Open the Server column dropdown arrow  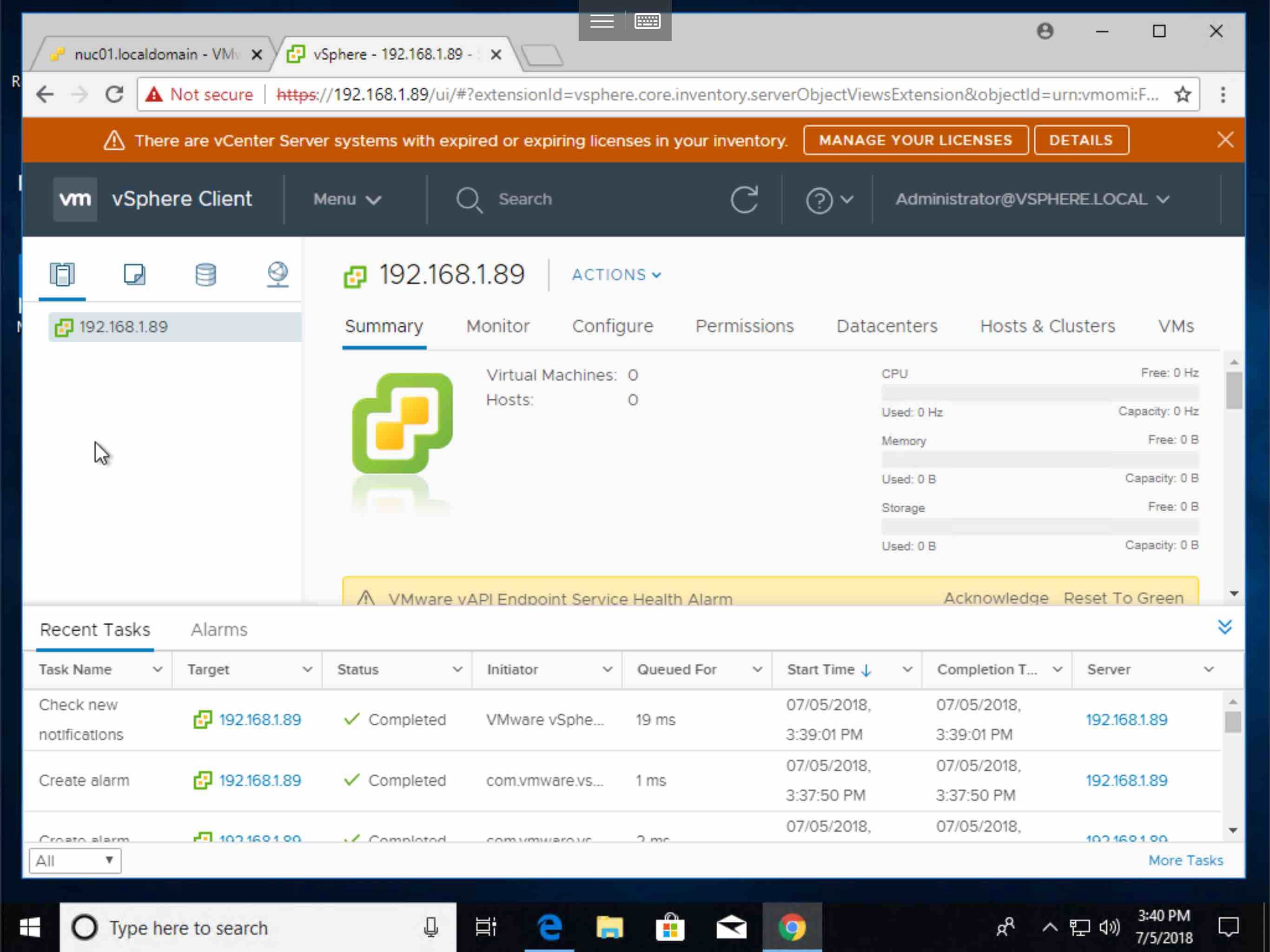click(x=1209, y=669)
